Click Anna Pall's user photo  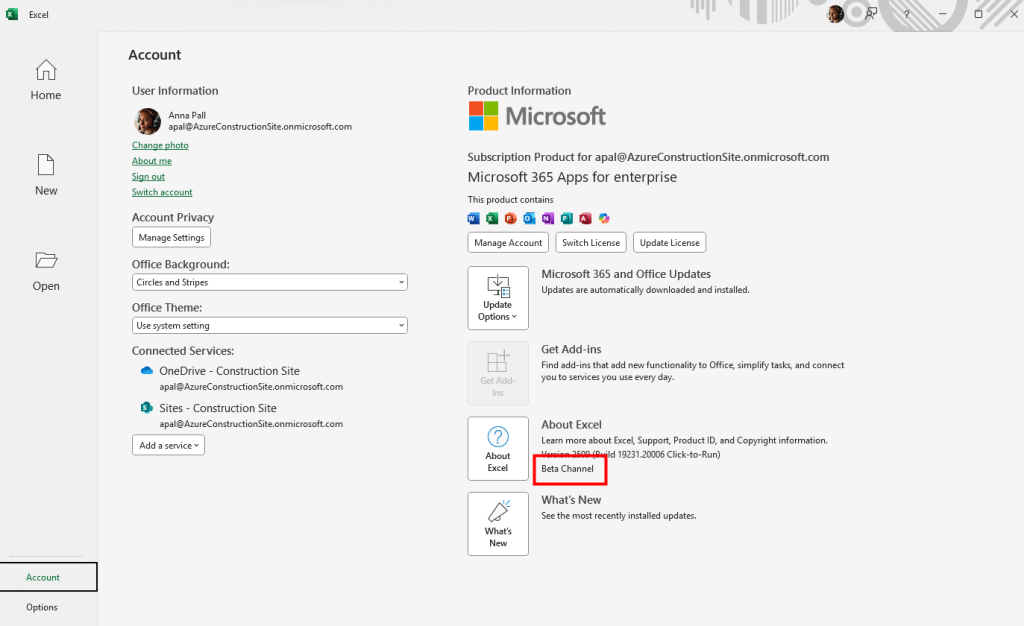[x=148, y=121]
